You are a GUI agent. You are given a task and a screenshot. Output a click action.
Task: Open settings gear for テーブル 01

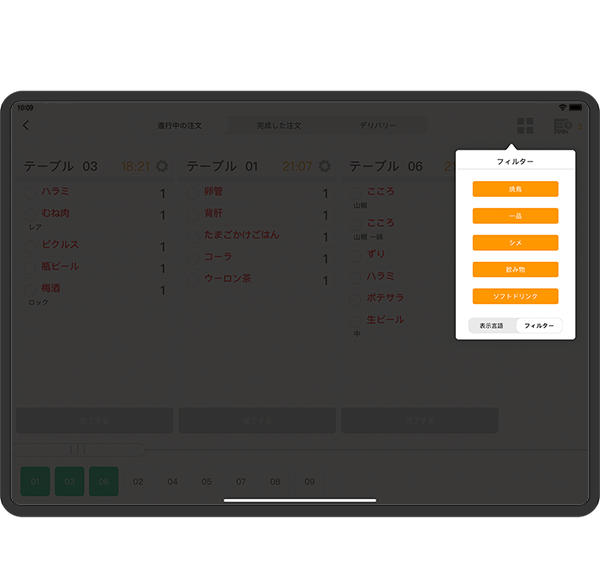[x=324, y=166]
